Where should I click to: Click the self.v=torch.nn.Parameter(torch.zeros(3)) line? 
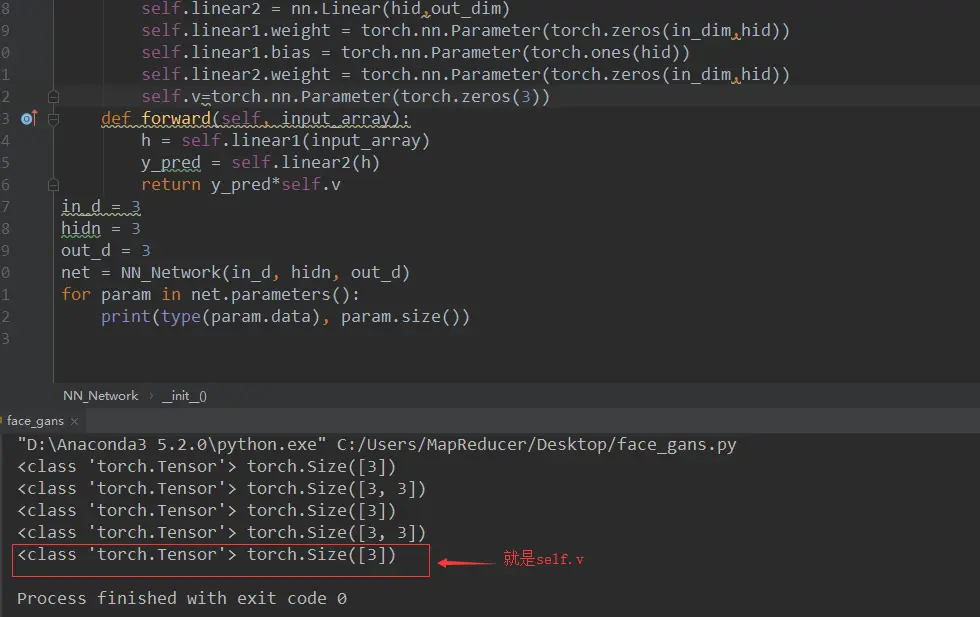(345, 97)
